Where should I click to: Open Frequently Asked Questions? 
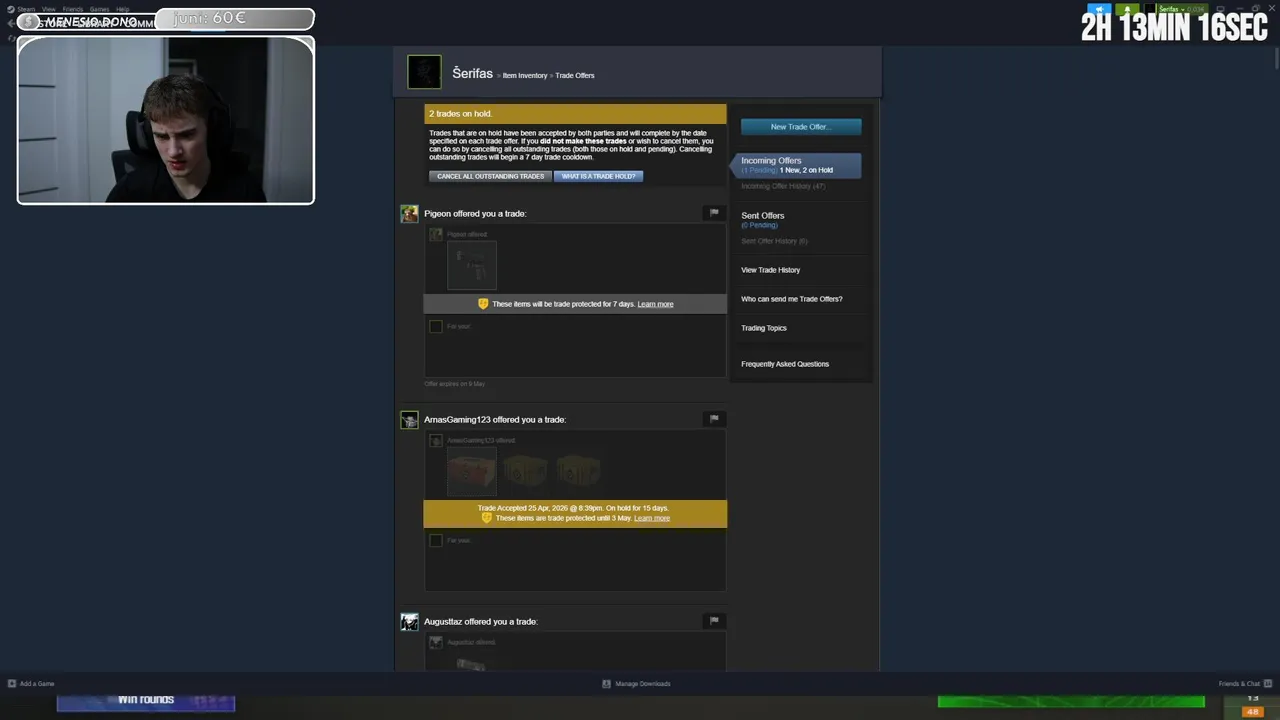click(x=785, y=364)
